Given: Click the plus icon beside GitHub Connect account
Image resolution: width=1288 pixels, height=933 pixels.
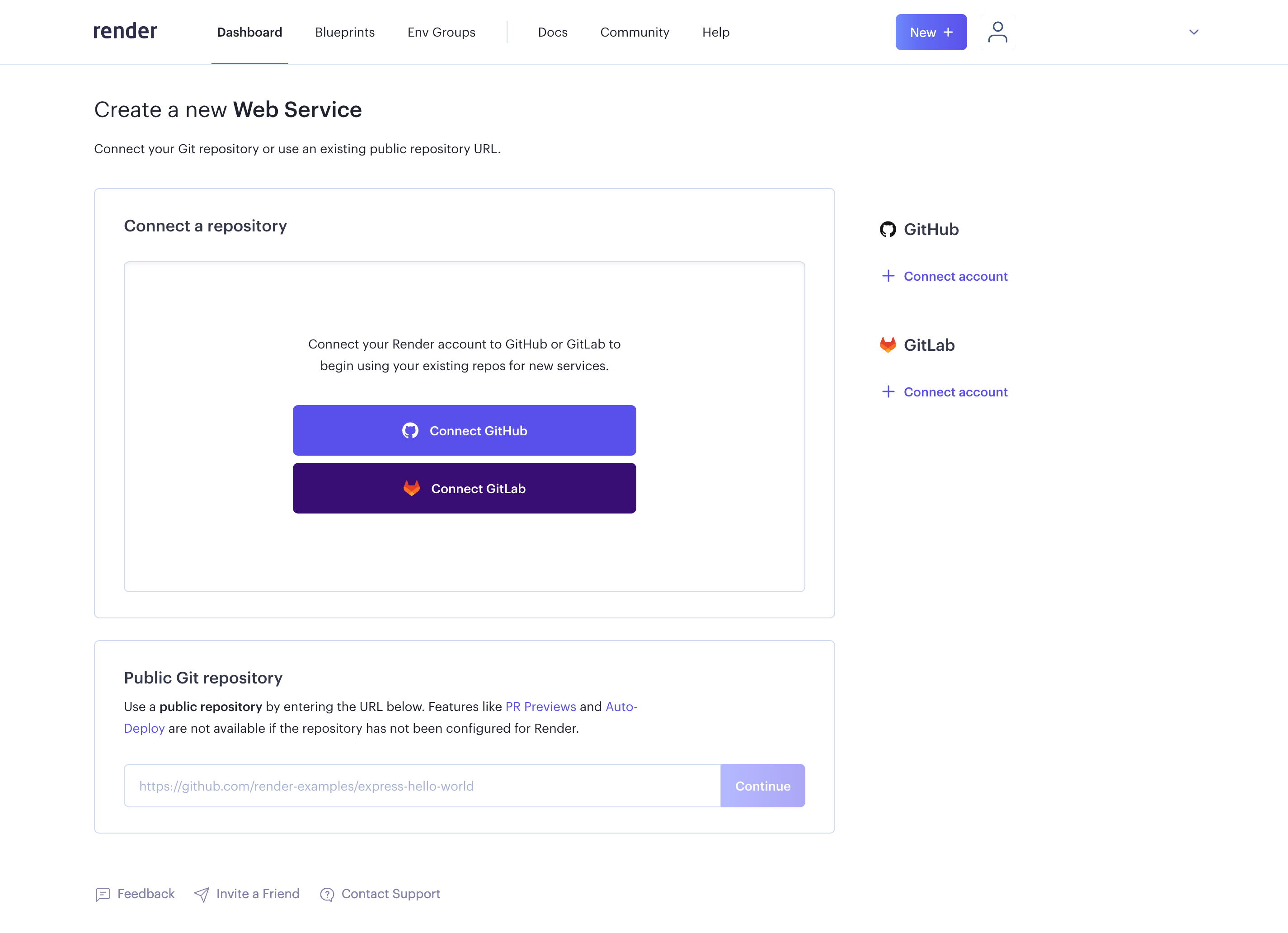Looking at the screenshot, I should click(888, 276).
